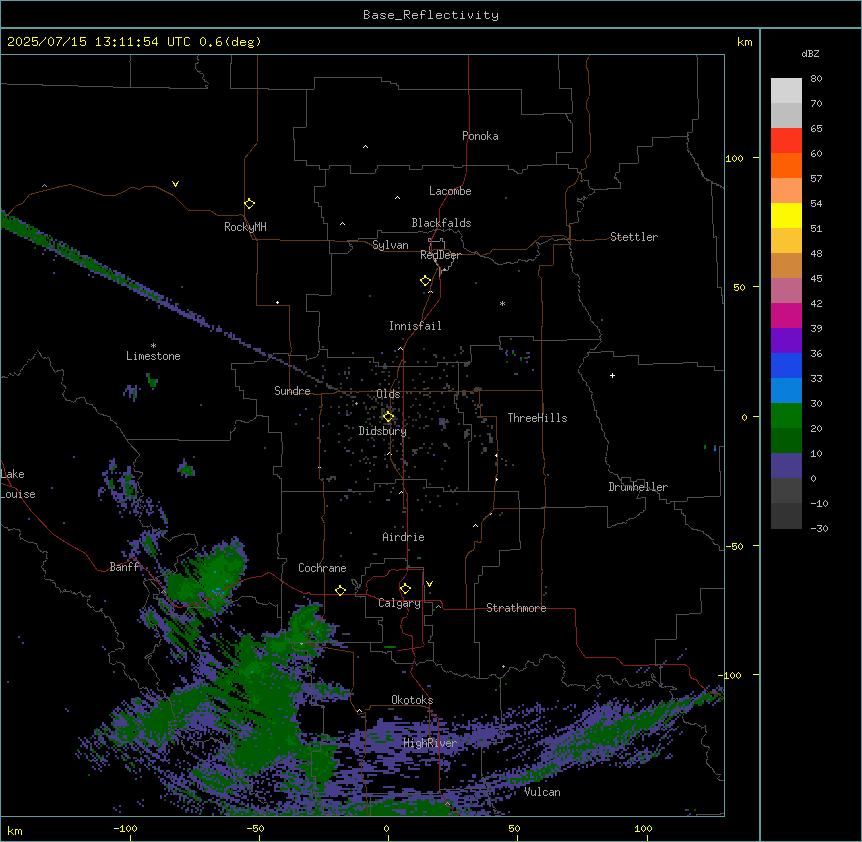This screenshot has width=862, height=842.
Task: Click the Vulcan label
Action: click(543, 792)
